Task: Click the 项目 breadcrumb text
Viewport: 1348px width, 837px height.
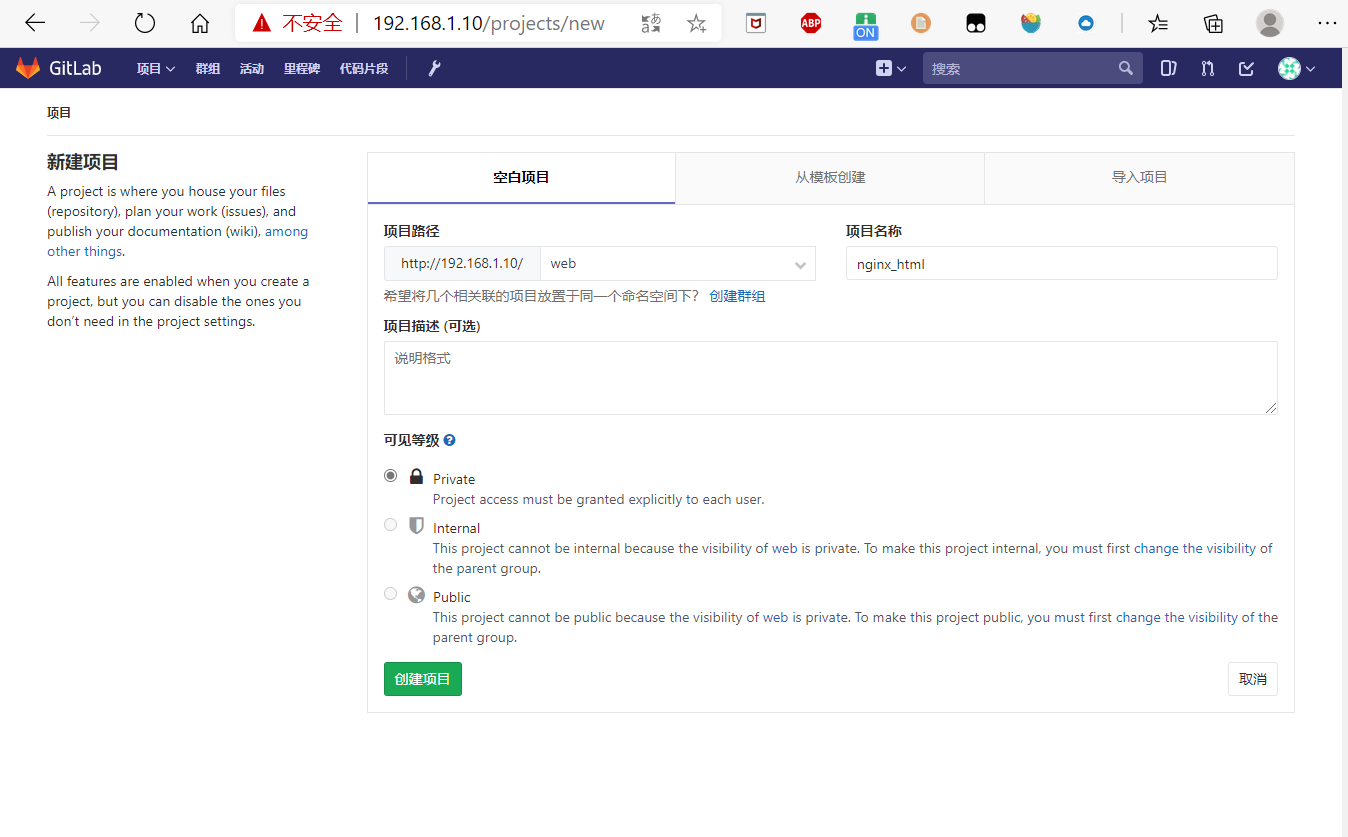Action: 59,113
